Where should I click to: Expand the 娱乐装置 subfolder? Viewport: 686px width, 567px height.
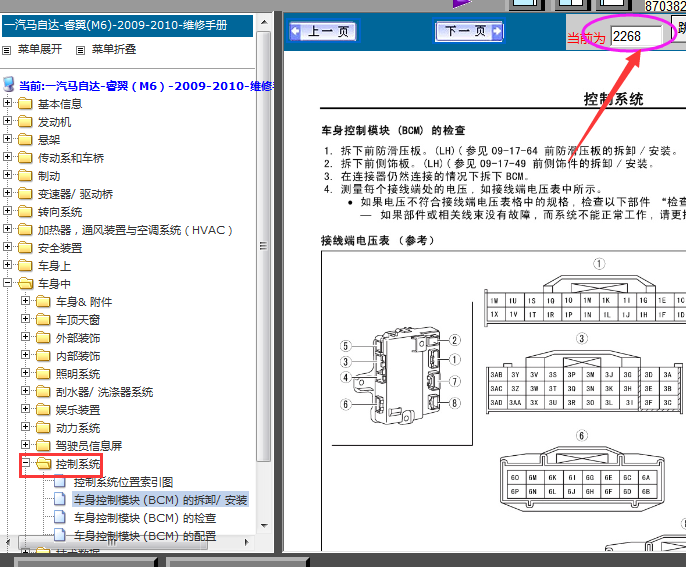[25, 409]
